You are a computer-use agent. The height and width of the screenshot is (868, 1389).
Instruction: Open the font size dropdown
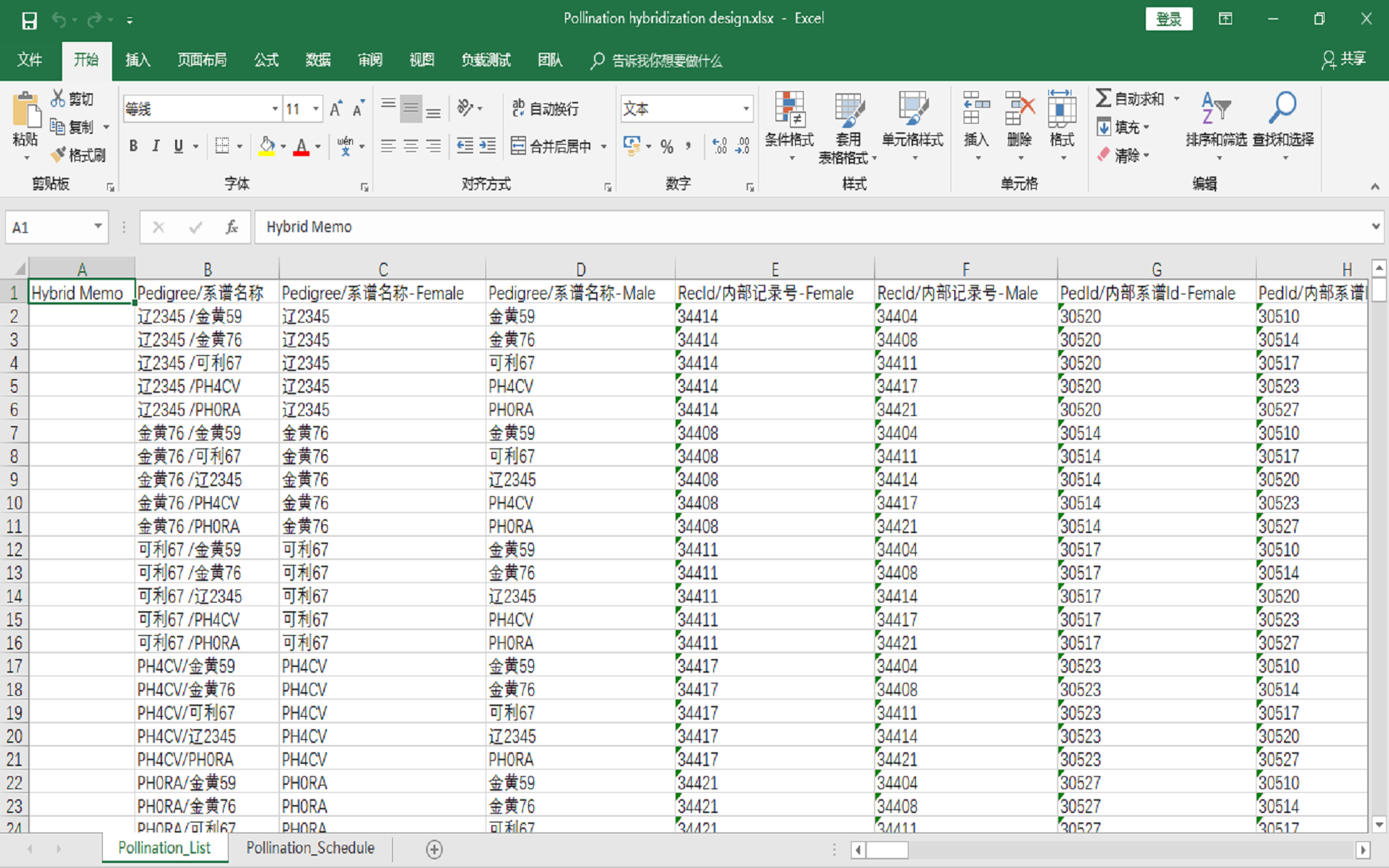pyautogui.click(x=316, y=109)
